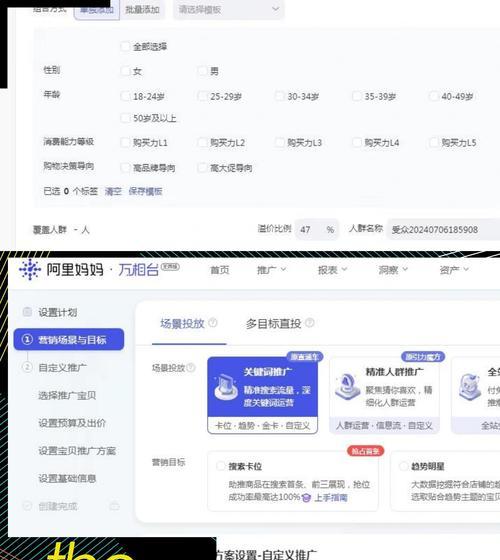Screen dimensions: 500x560
Task: Click the check circle icon before 创建完成
Action: [x=27, y=506]
